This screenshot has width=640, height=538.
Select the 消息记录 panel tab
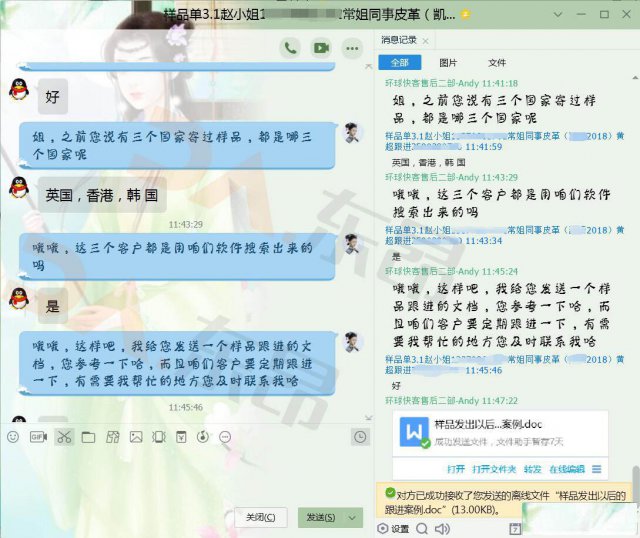[399, 40]
